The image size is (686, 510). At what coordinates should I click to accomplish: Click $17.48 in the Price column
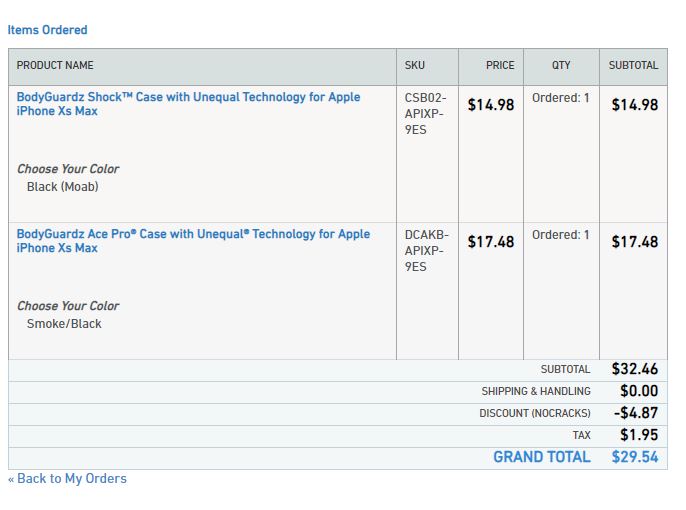tap(491, 242)
